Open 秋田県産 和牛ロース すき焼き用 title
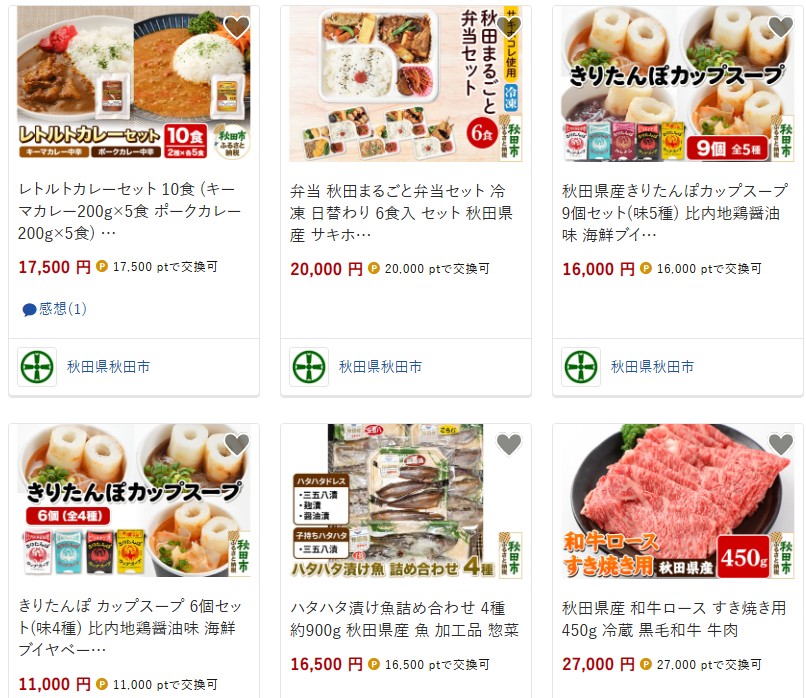Image resolution: width=806 pixels, height=698 pixels. 674,619
